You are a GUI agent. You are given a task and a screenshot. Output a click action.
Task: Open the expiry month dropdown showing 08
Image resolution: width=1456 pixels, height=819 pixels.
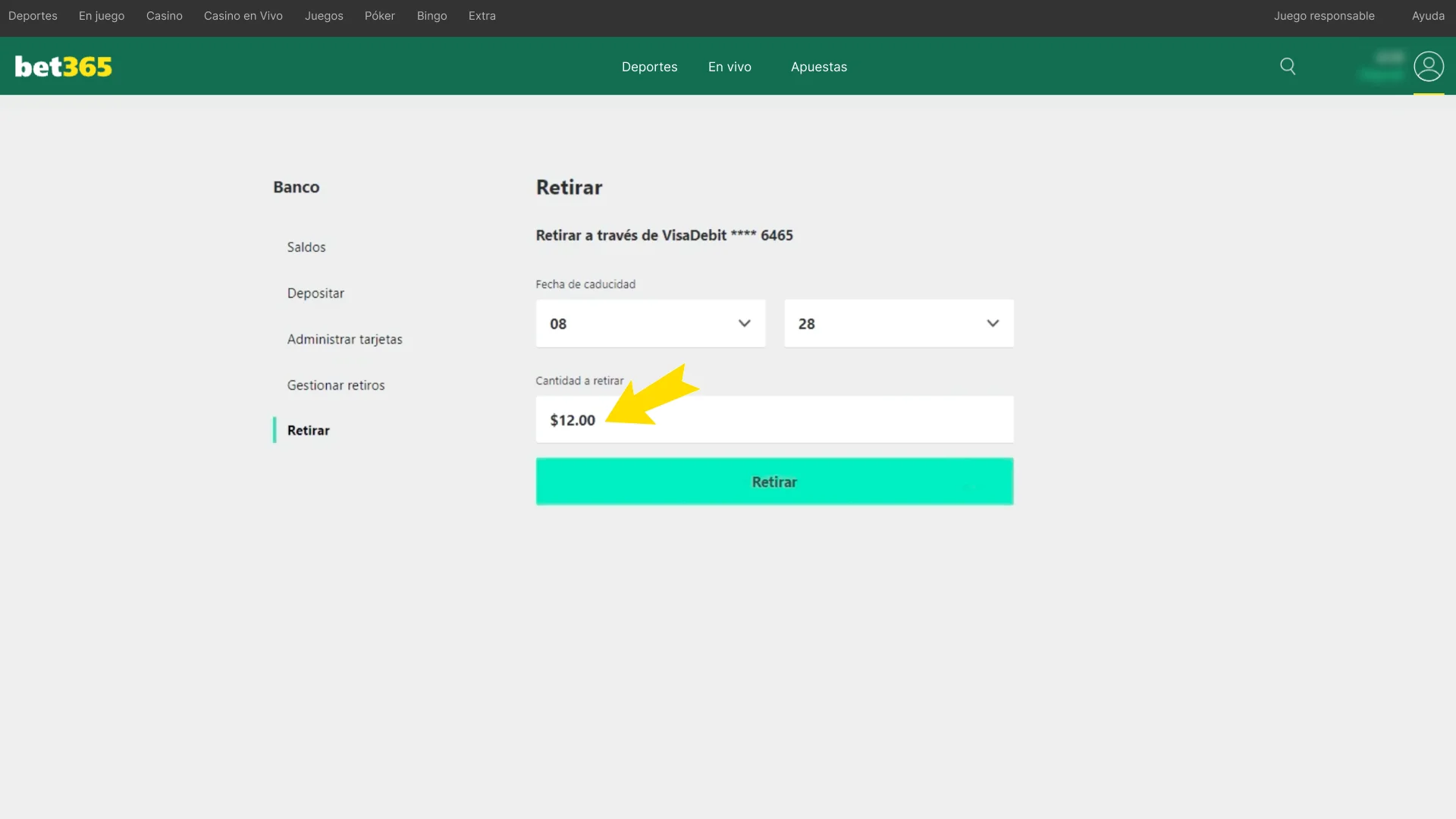[x=650, y=323]
